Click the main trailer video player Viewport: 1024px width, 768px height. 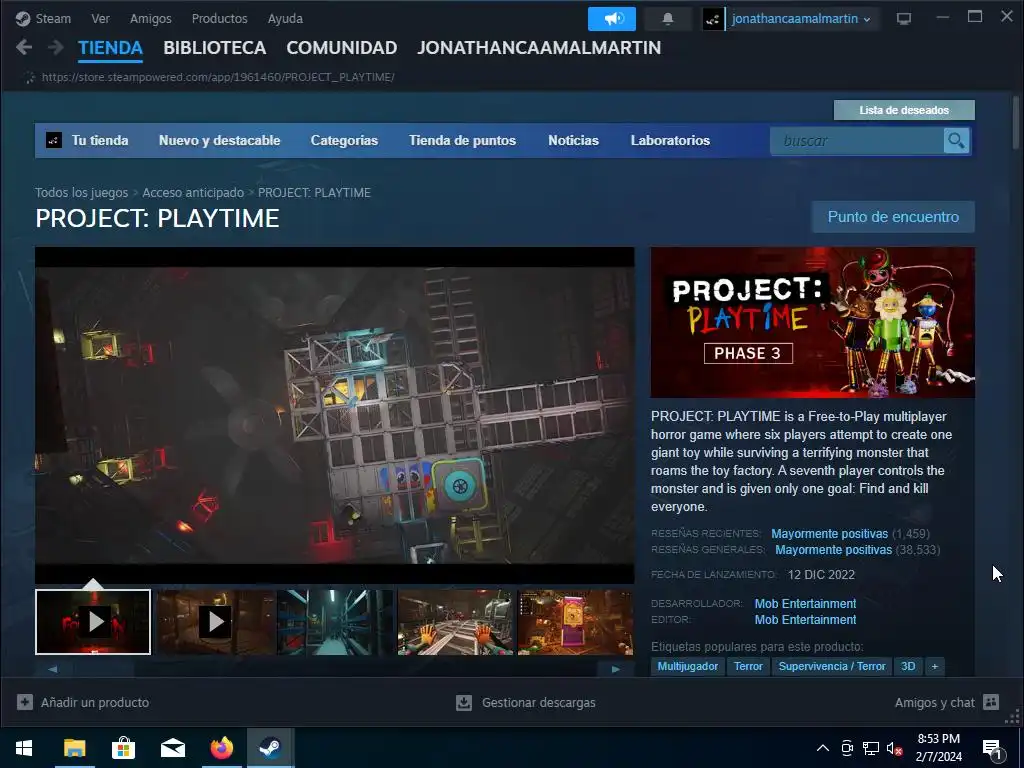(334, 415)
